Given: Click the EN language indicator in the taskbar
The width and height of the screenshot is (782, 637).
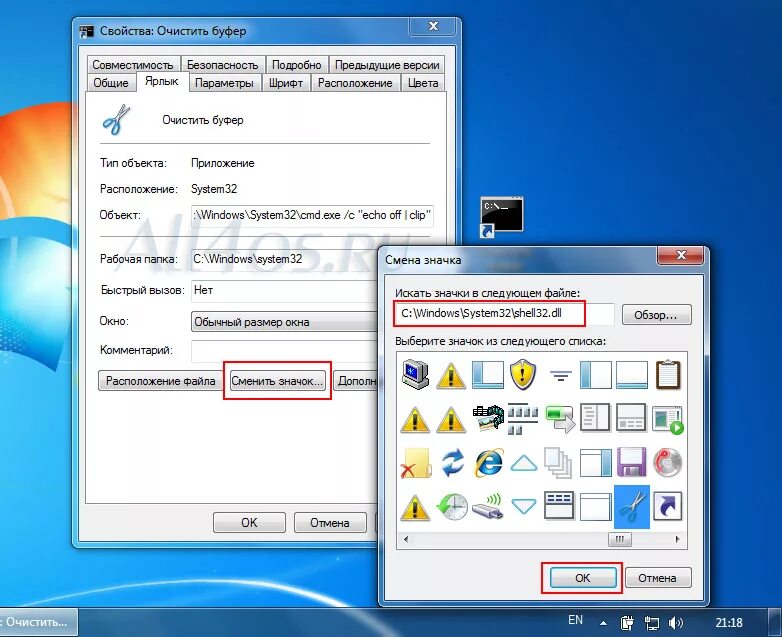Looking at the screenshot, I should point(575,620).
